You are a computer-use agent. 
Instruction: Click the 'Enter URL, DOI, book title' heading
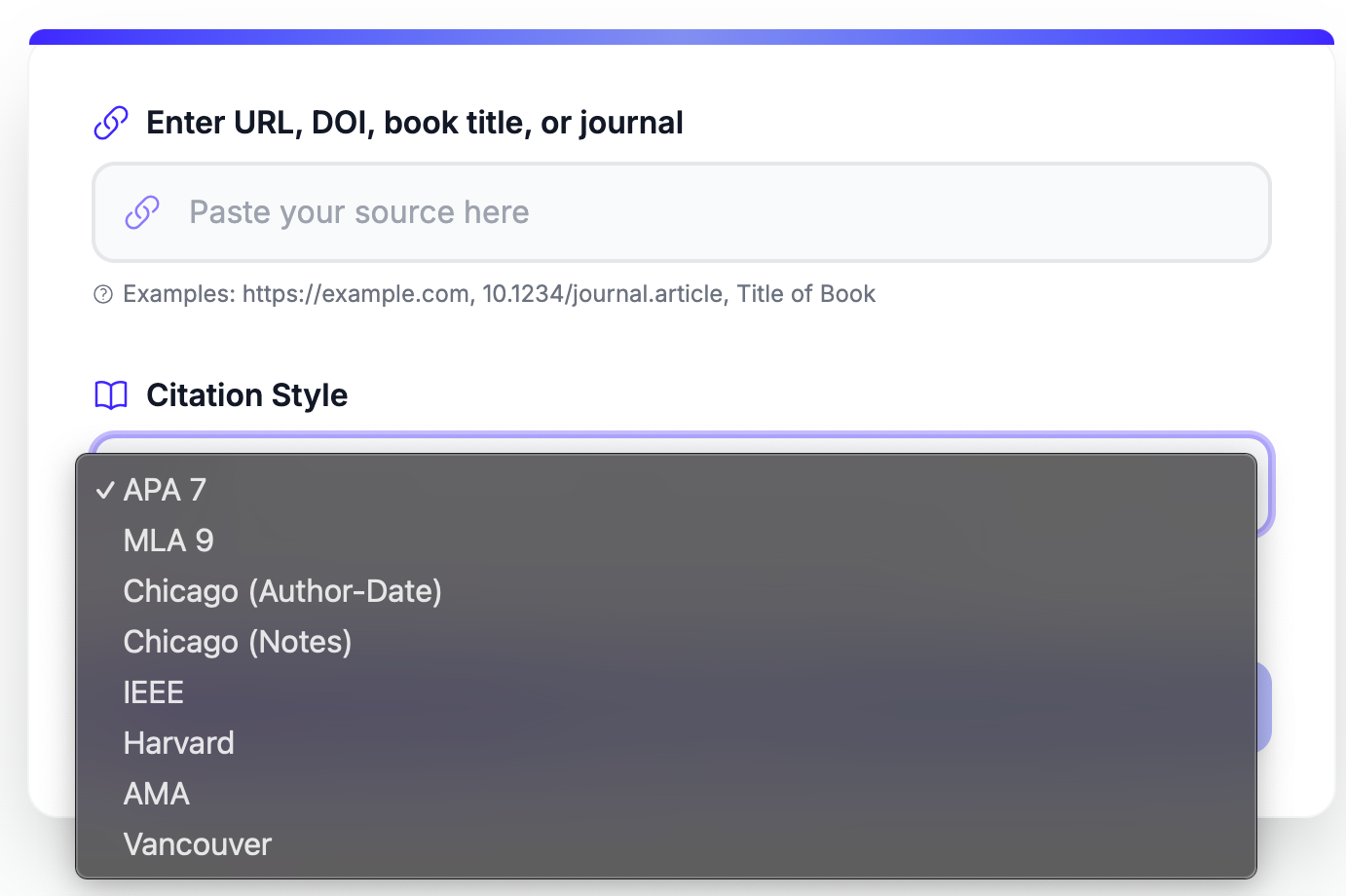pyautogui.click(x=414, y=123)
